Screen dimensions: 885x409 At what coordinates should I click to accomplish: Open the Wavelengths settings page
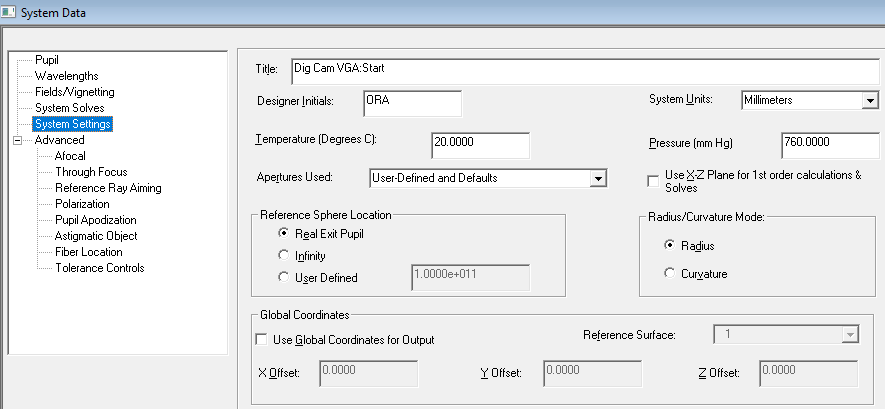66,76
